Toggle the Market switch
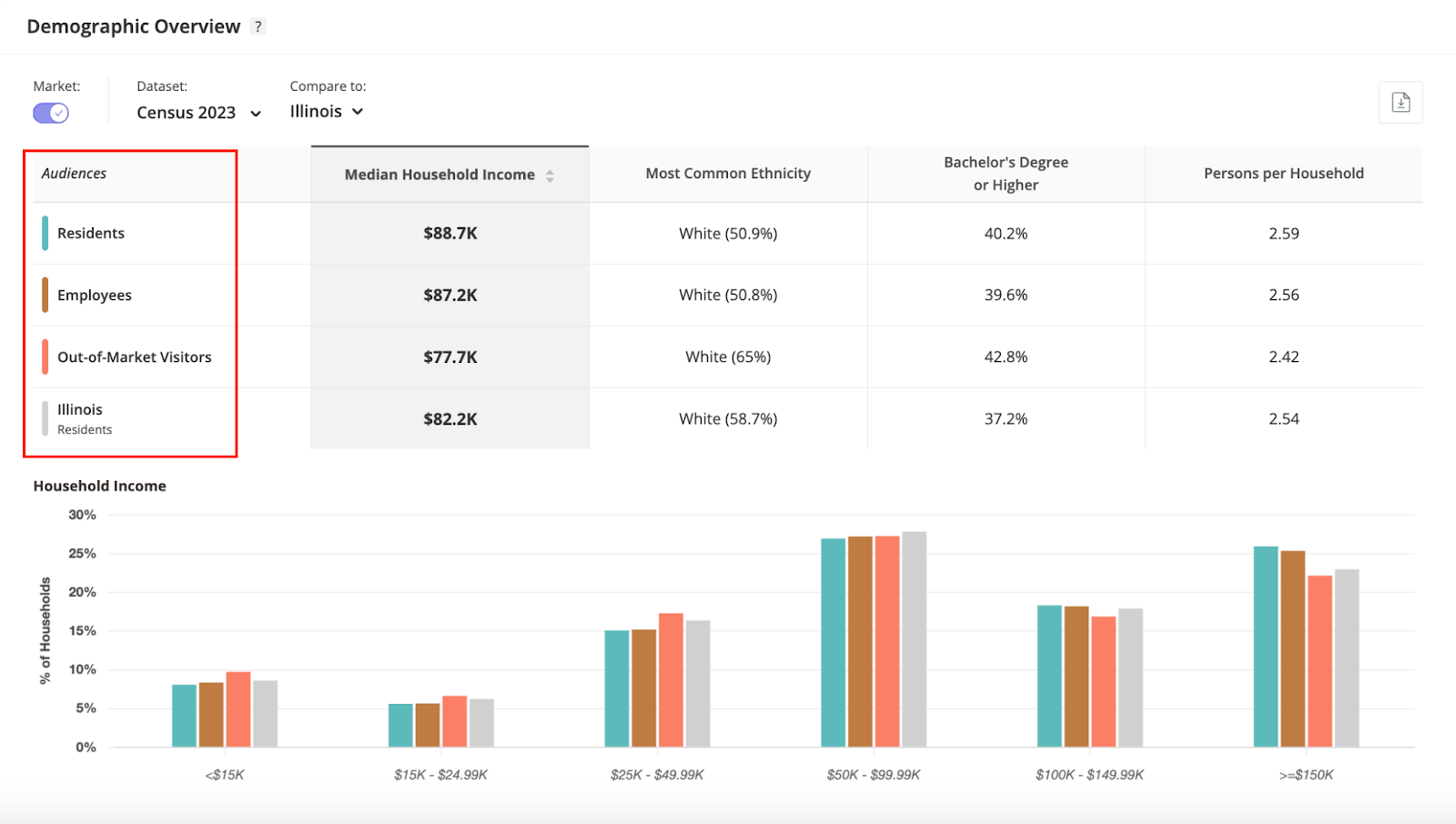The width and height of the screenshot is (1456, 824). pos(51,113)
